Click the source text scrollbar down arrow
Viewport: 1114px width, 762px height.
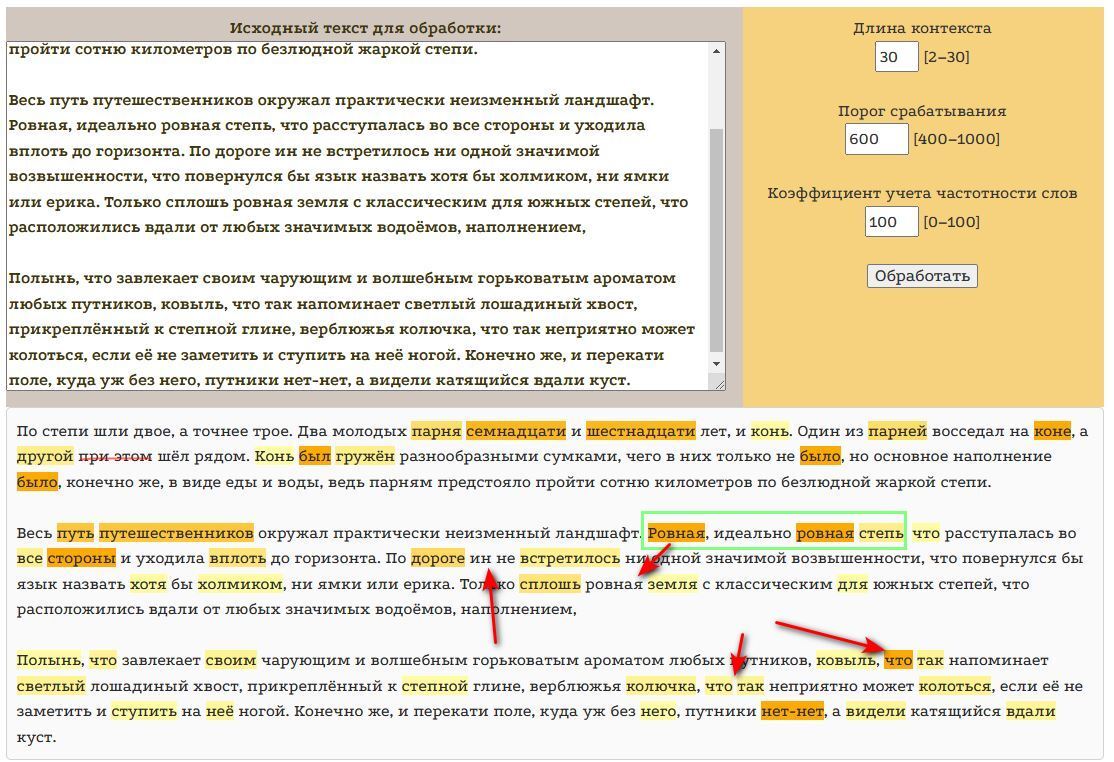[716, 364]
